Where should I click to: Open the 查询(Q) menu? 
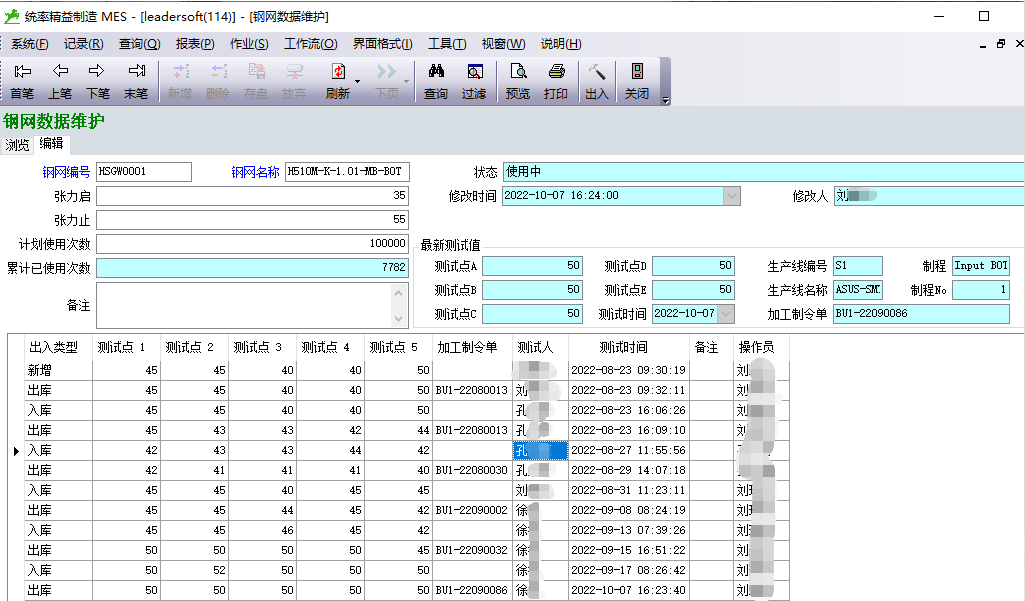click(139, 44)
